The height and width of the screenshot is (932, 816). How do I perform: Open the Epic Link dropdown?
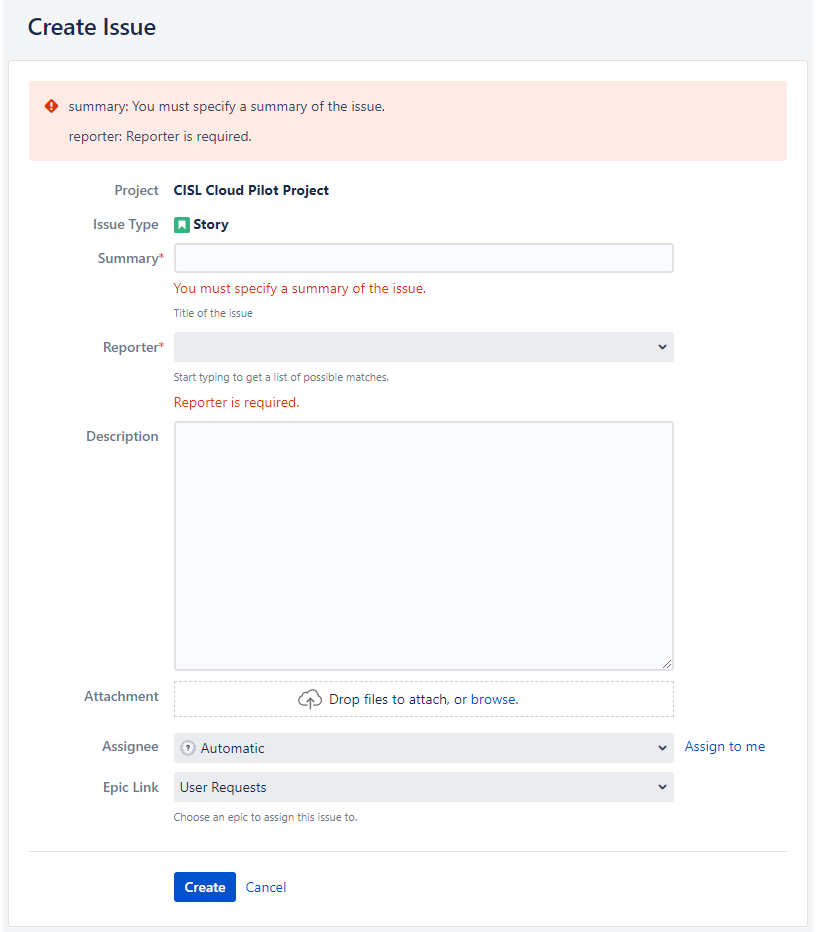coord(423,787)
